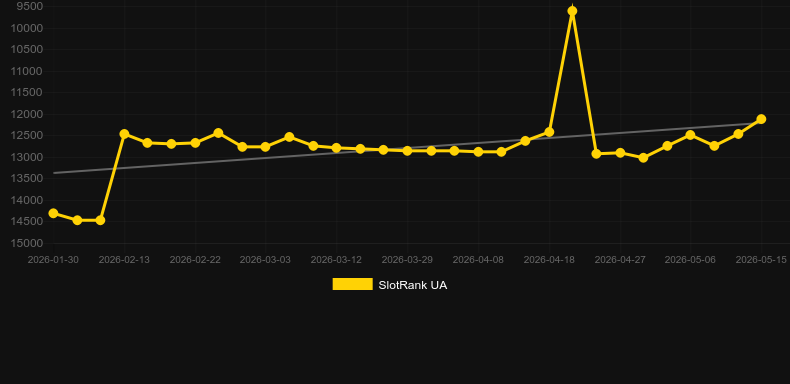Image resolution: width=790 pixels, height=384 pixels.
Task: Click the 11000 y-axis label
Action: coord(27,71)
